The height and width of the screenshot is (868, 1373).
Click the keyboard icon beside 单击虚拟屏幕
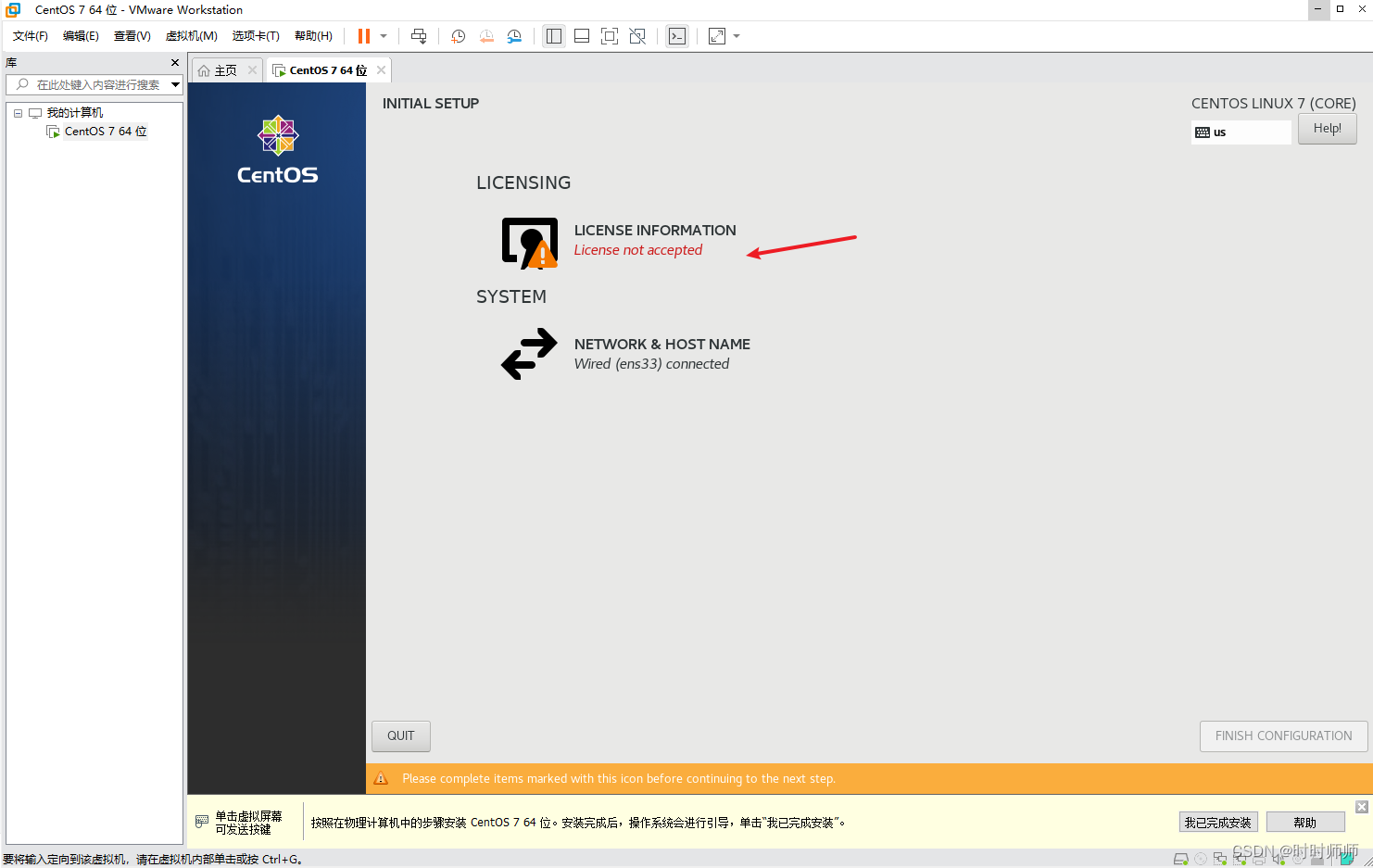202,822
